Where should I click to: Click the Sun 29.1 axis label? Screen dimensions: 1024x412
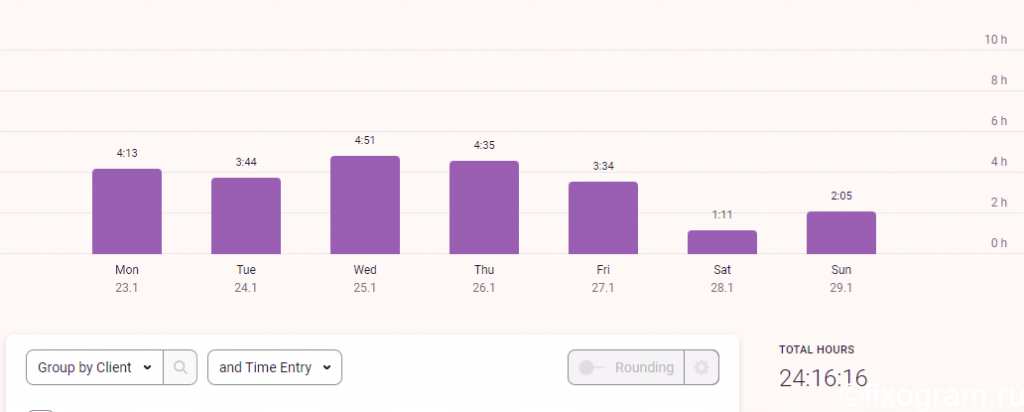point(841,279)
